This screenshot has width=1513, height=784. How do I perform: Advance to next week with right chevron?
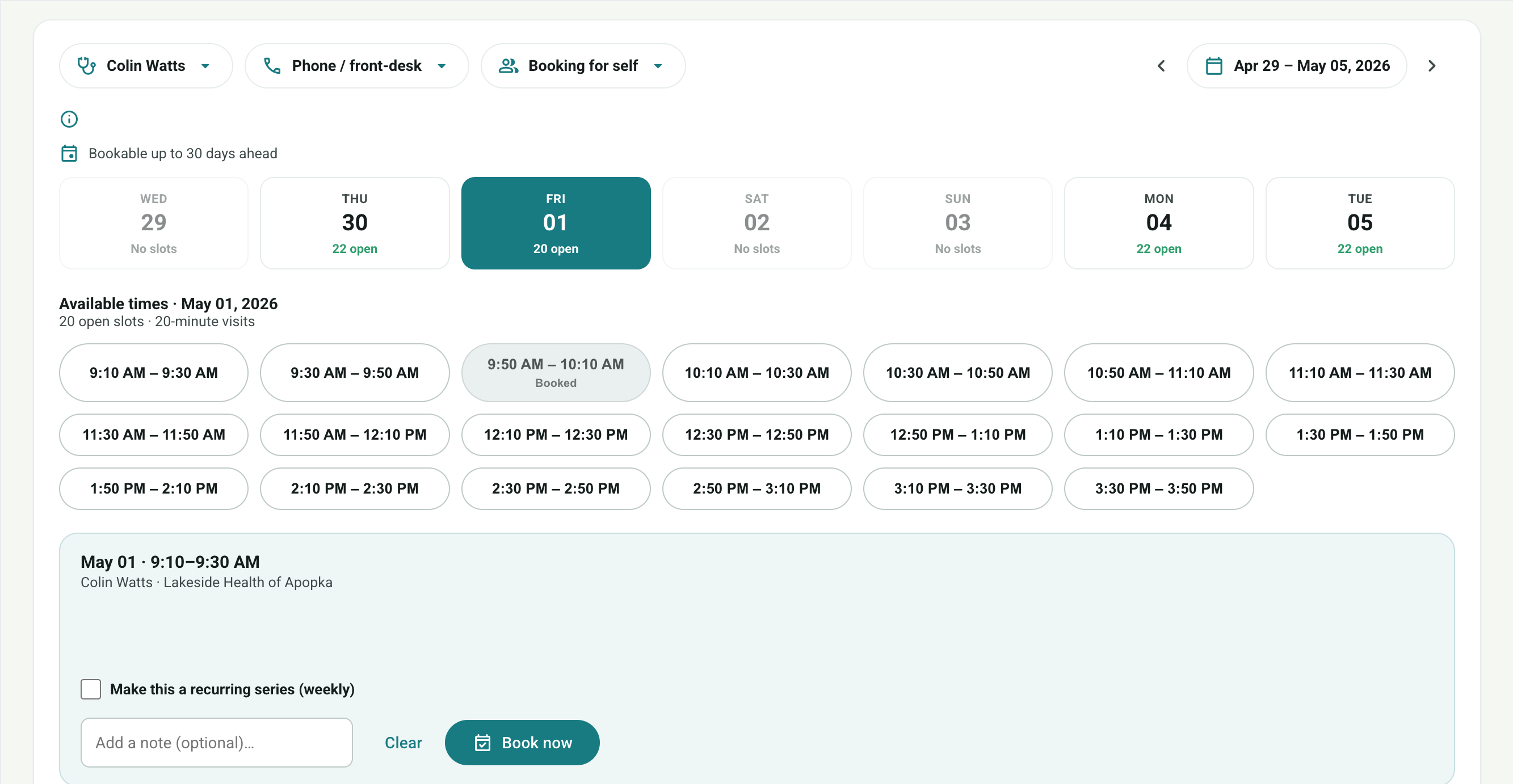tap(1431, 66)
